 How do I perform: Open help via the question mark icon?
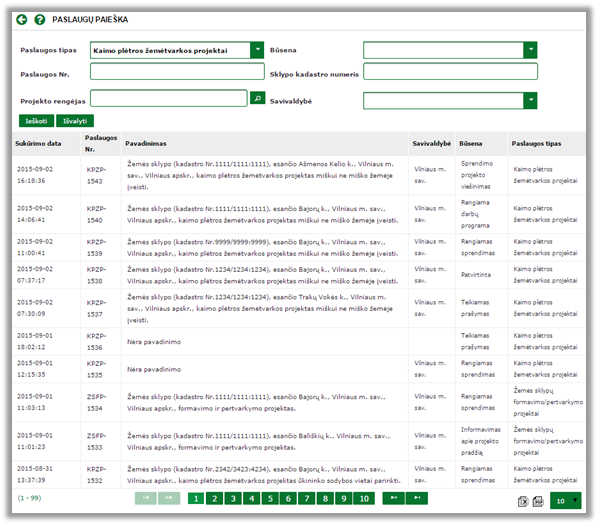point(39,19)
